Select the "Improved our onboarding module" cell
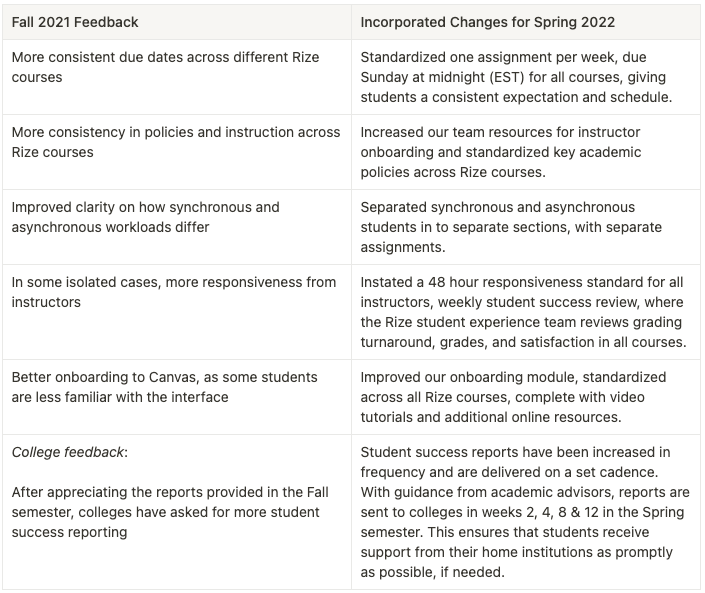 click(513, 397)
